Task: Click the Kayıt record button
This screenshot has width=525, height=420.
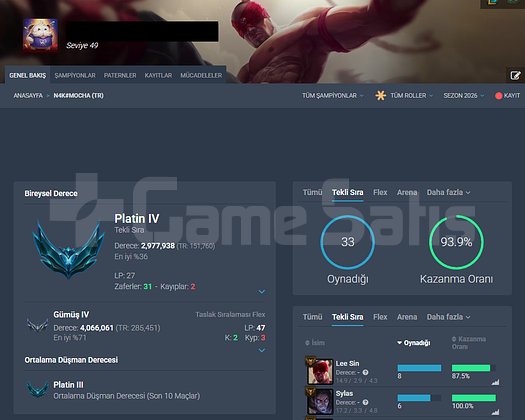Action: pos(508,95)
